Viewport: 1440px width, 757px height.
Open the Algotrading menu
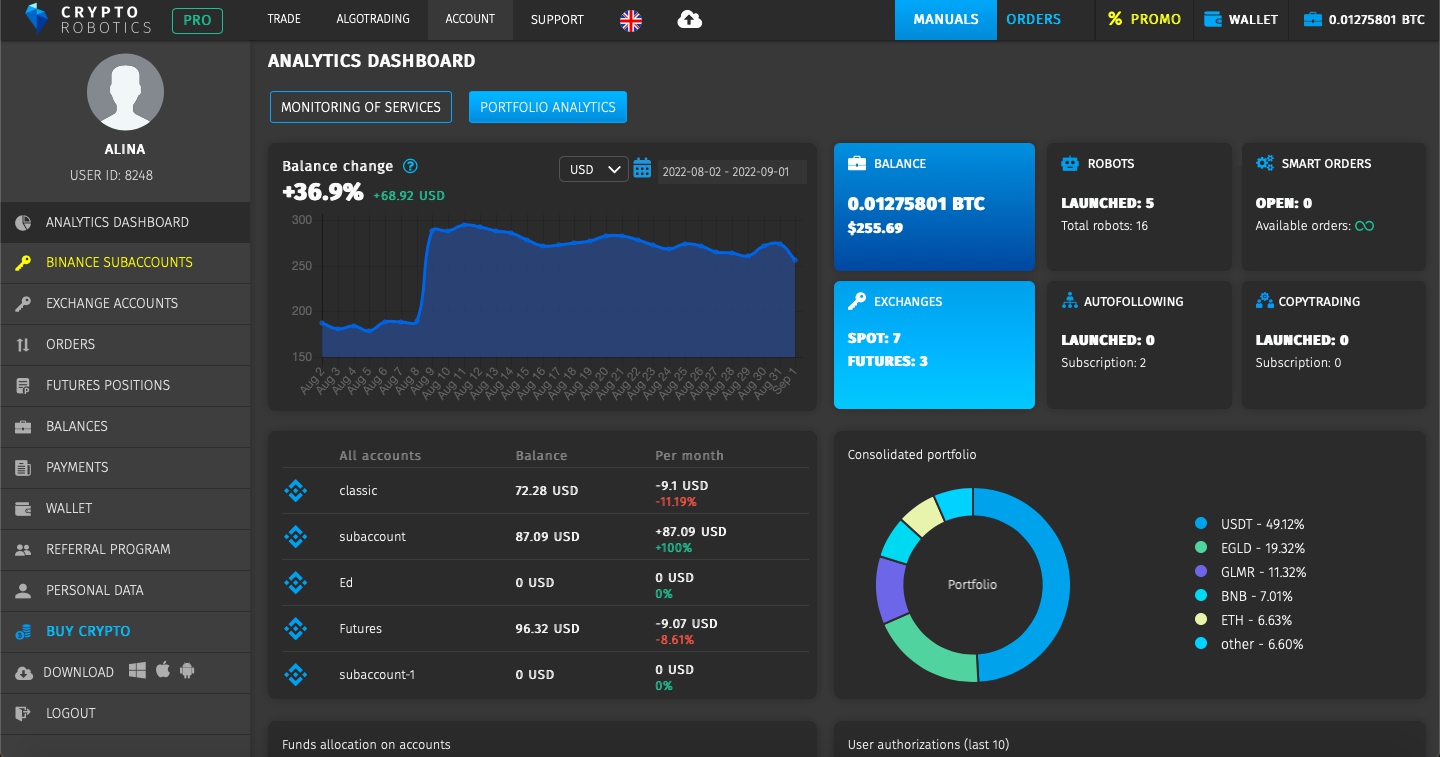pyautogui.click(x=373, y=19)
